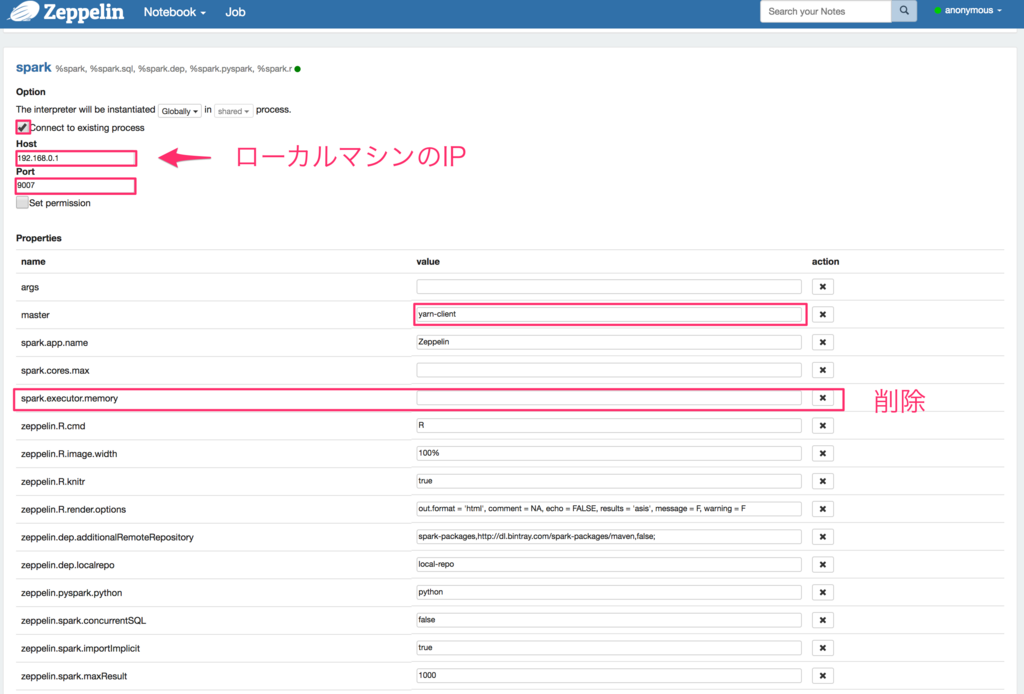The height and width of the screenshot is (694, 1024).
Task: Edit the zeppelin.dep.localrepo value field
Action: [609, 565]
